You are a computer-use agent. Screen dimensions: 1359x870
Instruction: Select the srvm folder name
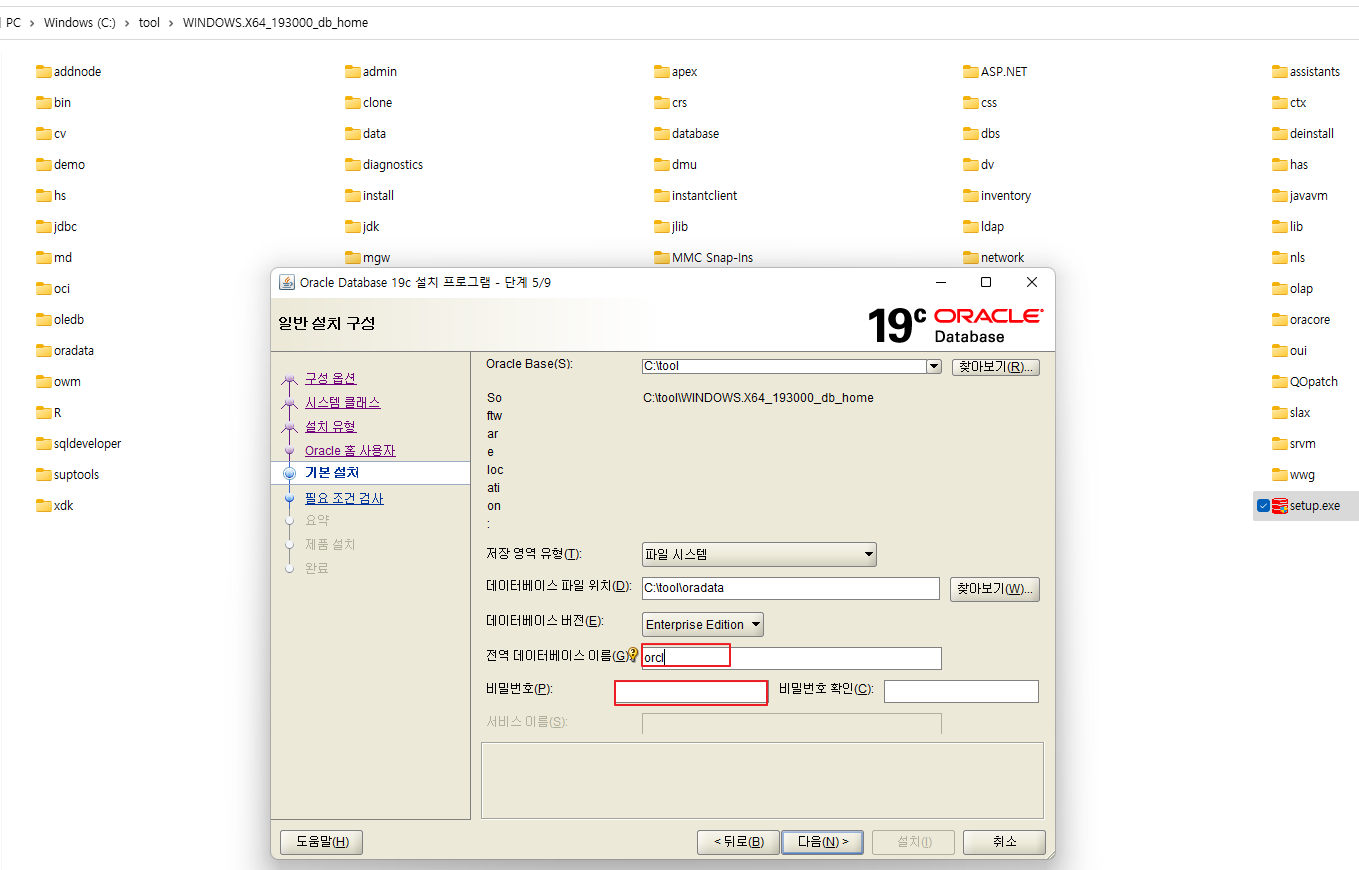point(1303,444)
